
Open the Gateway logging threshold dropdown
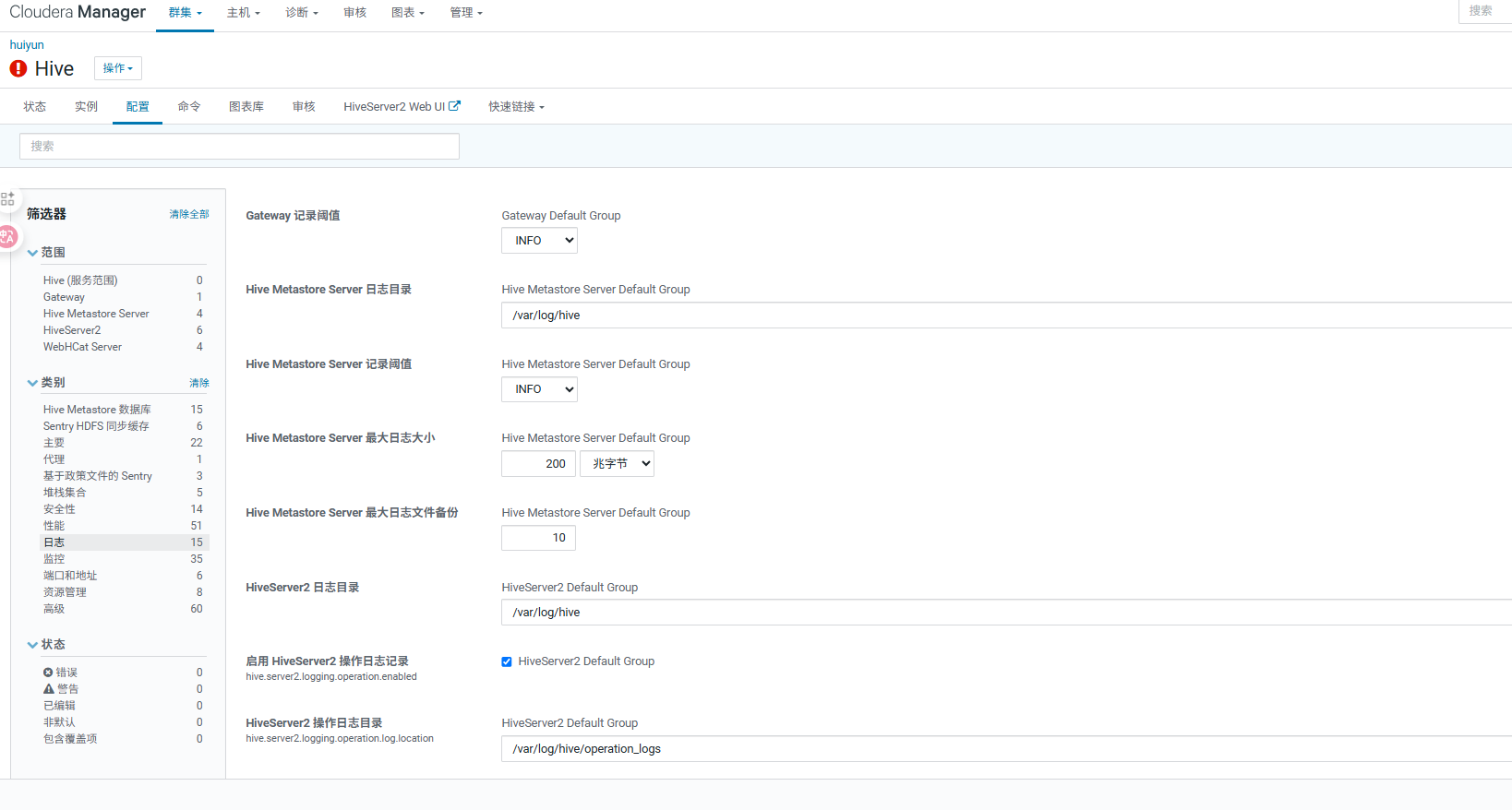539,241
